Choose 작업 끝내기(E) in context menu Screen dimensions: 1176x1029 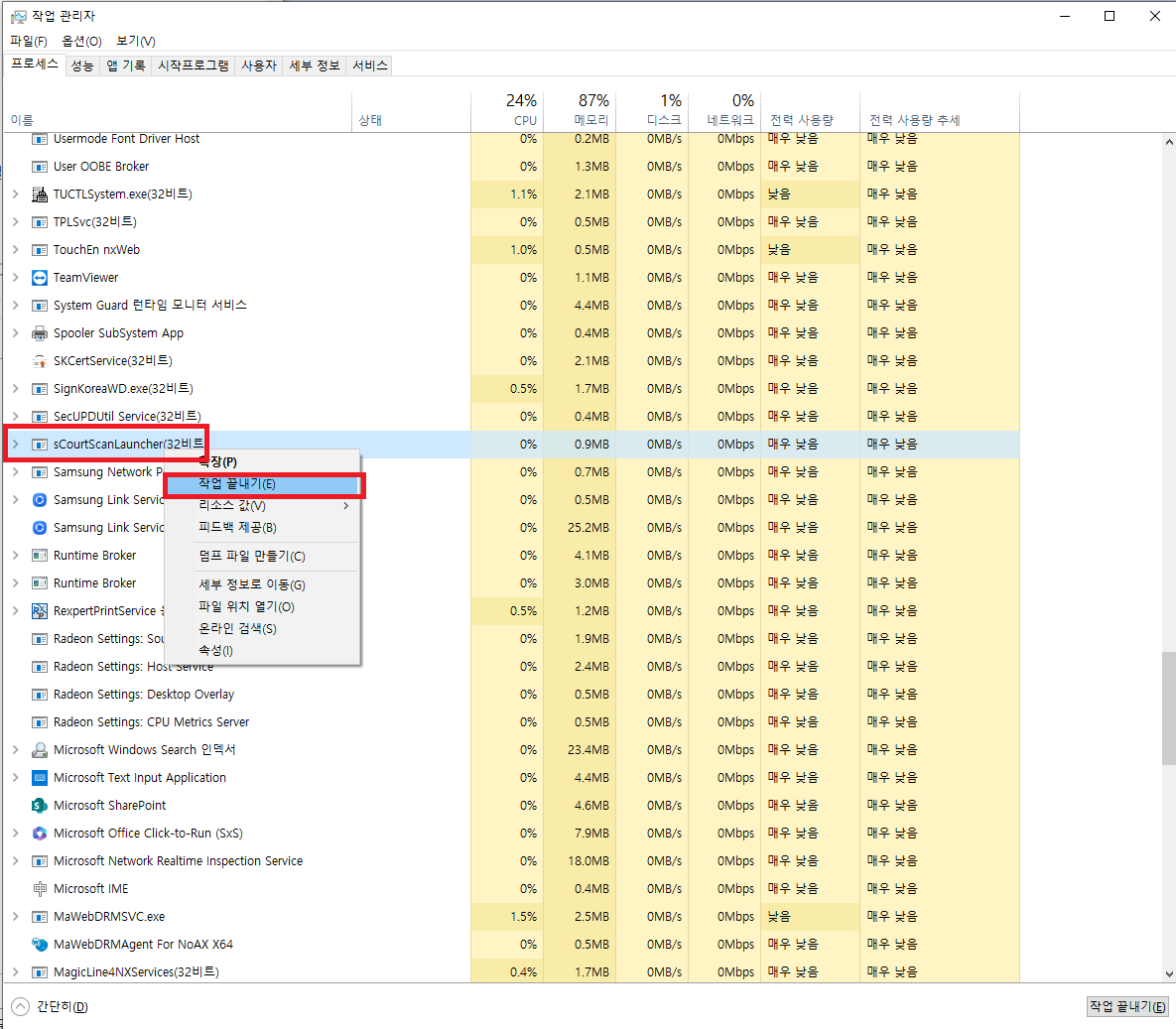point(263,484)
